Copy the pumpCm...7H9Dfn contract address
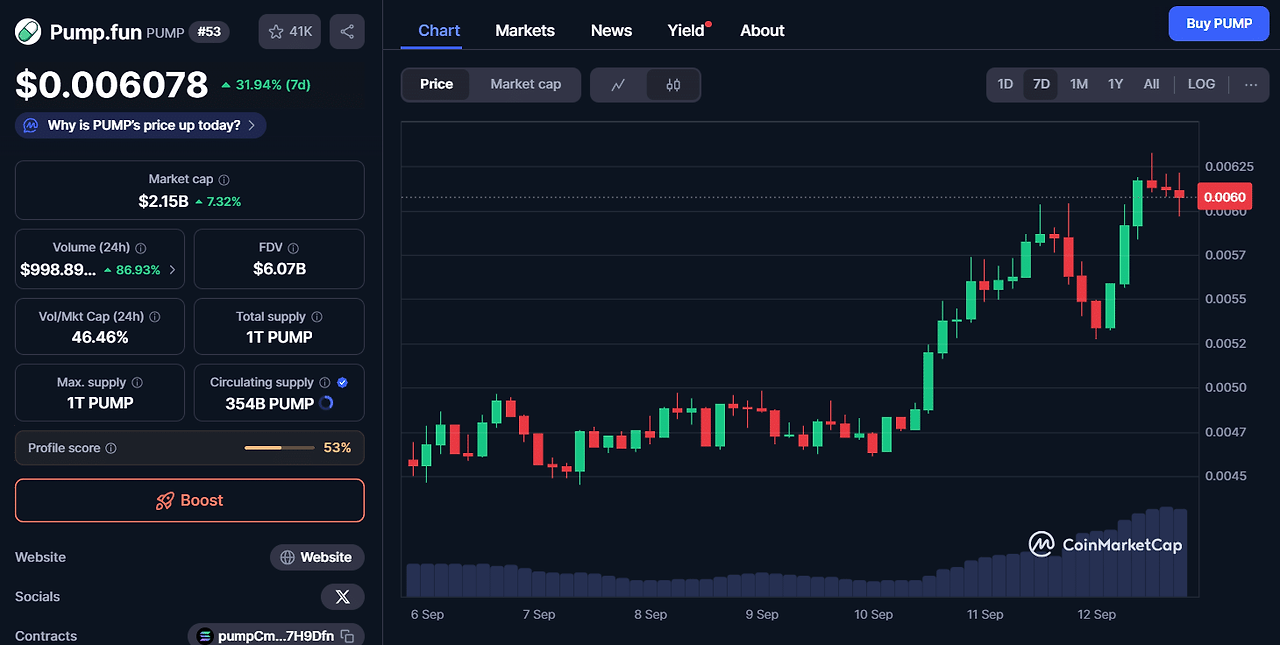Screen dimensions: 1280x645 coord(347,636)
